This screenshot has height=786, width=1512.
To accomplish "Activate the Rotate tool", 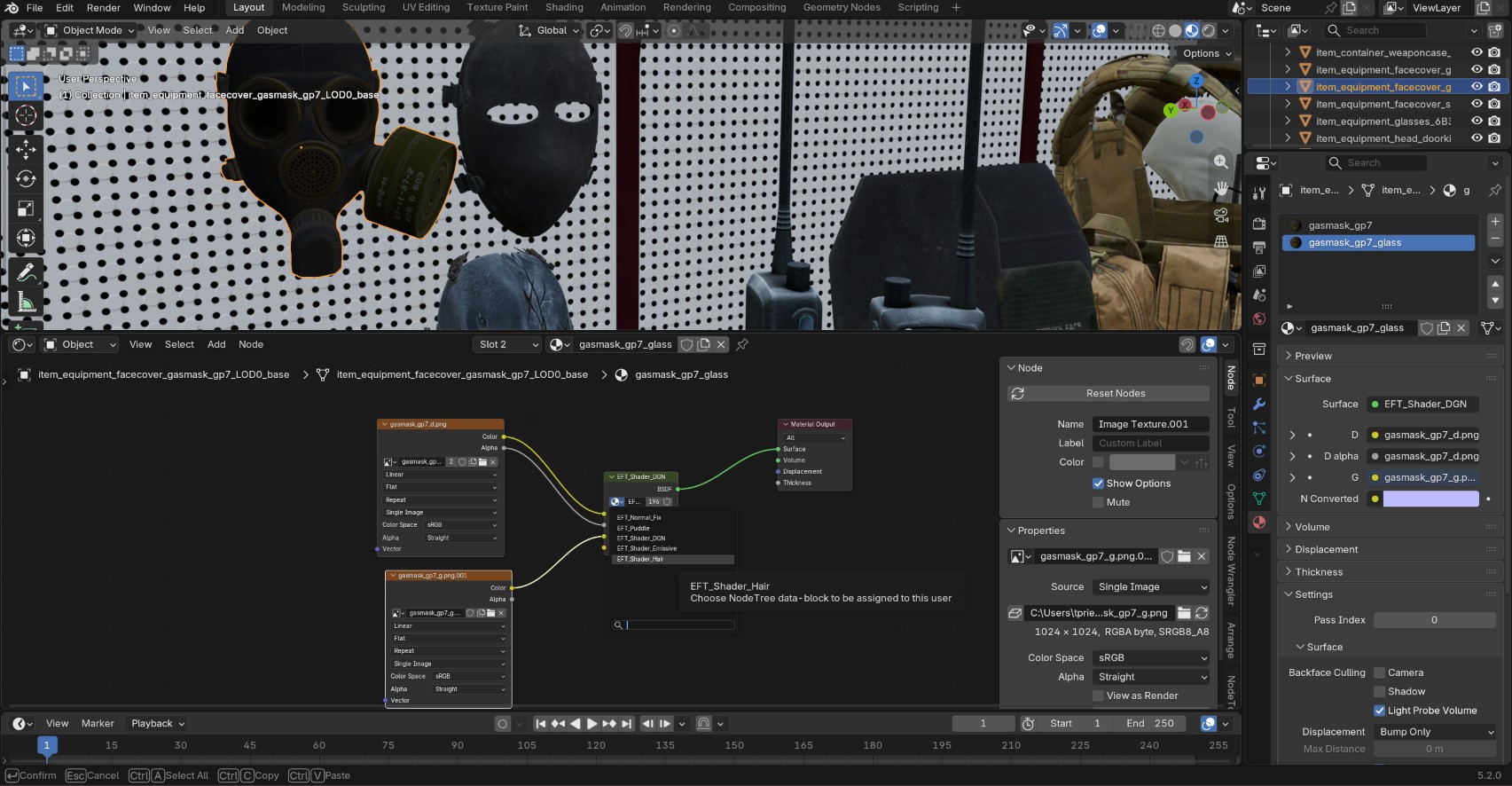I will point(26,178).
